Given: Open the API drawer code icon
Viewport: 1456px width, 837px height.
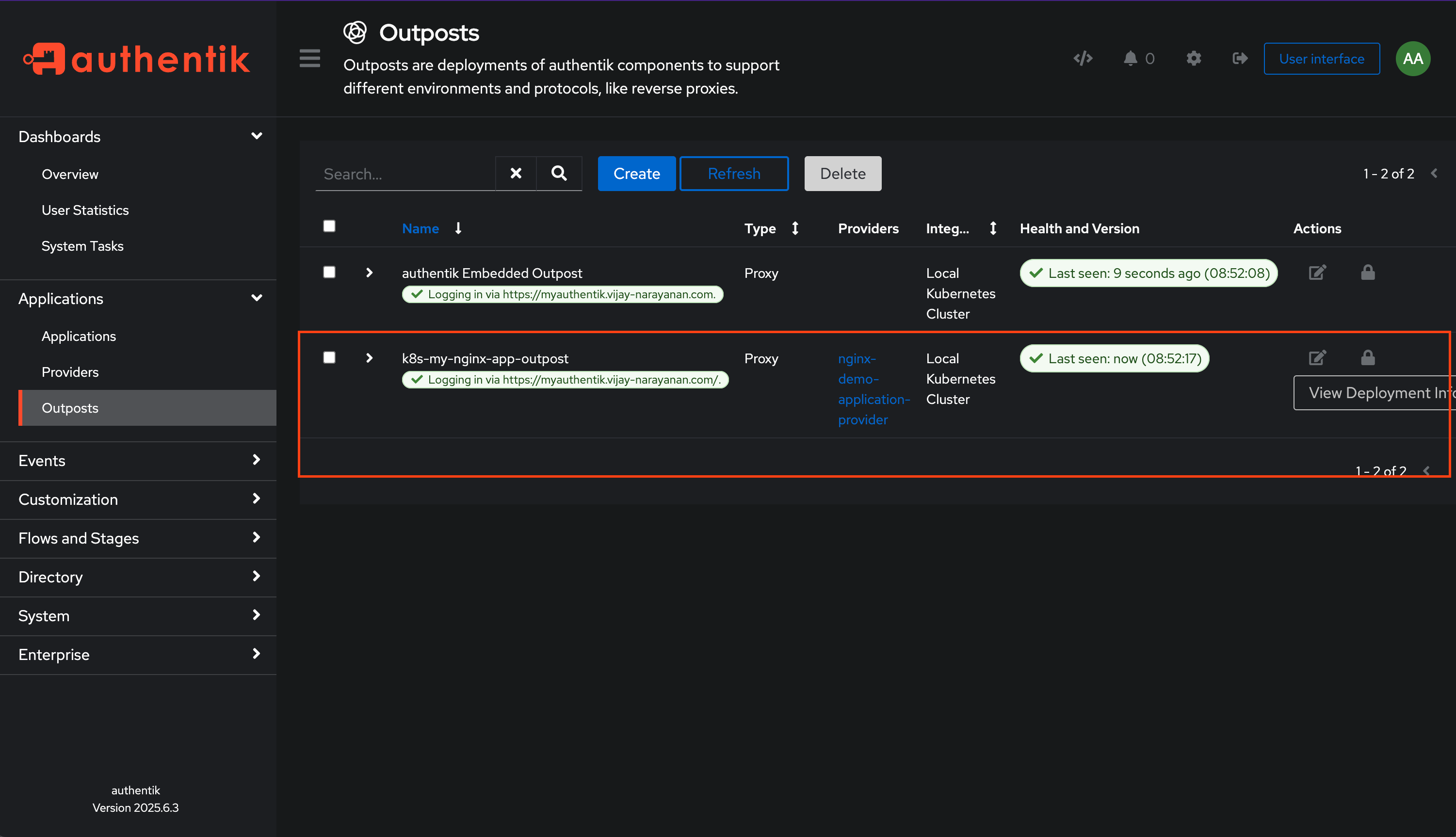Looking at the screenshot, I should [x=1083, y=59].
